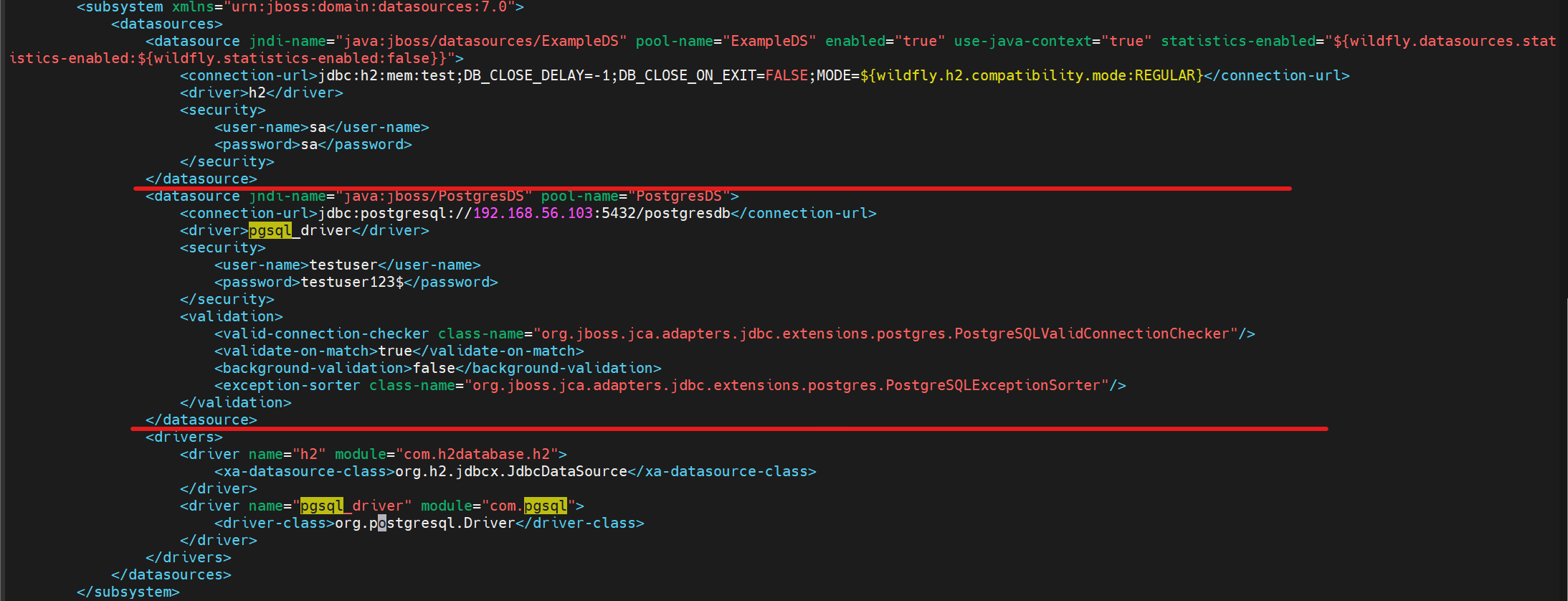This screenshot has height=601, width=1568.
Task: Click the subsystem xmlns datasources:7.0 opening tag
Action: point(300,7)
